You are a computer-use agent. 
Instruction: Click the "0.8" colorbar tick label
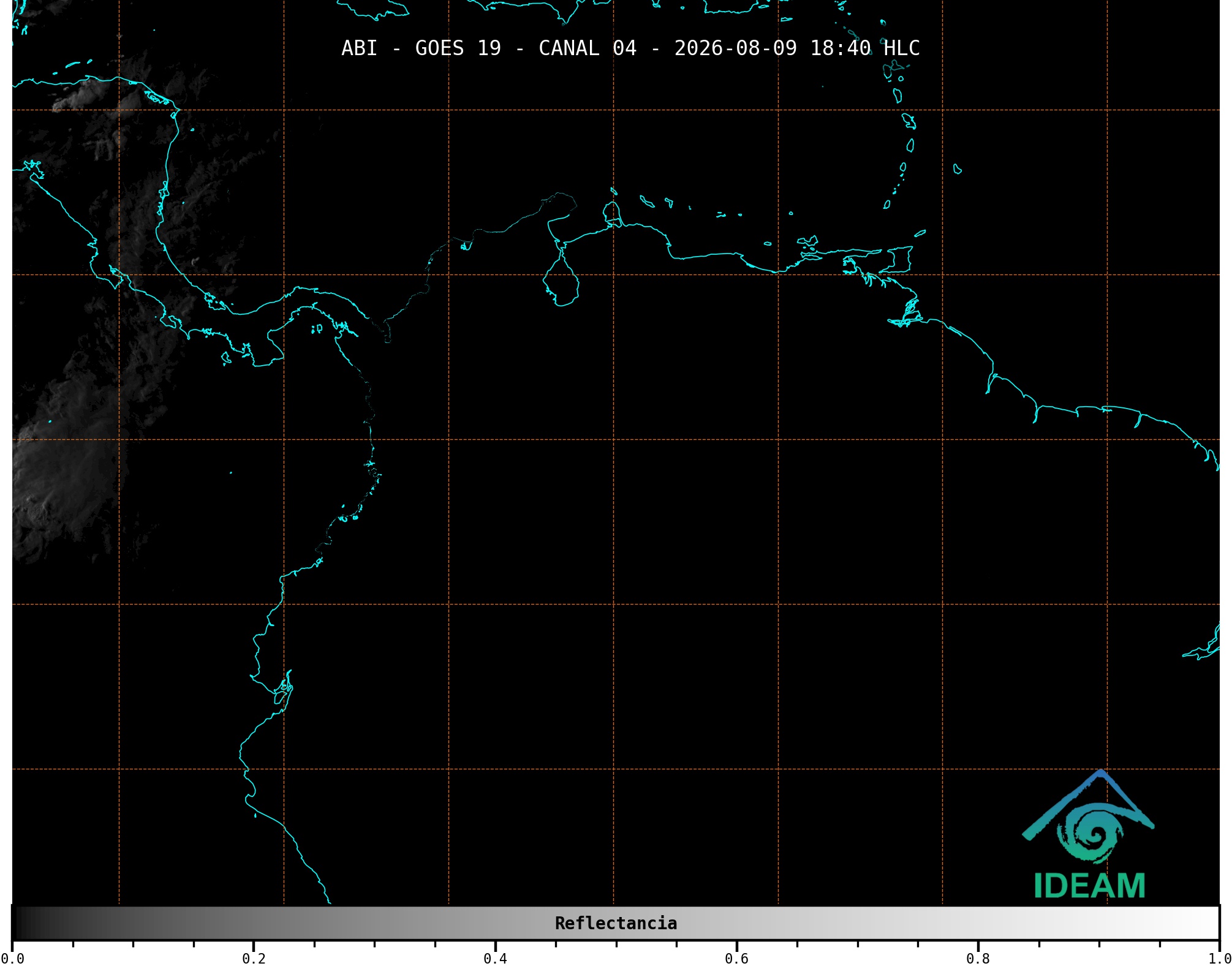pos(978,959)
